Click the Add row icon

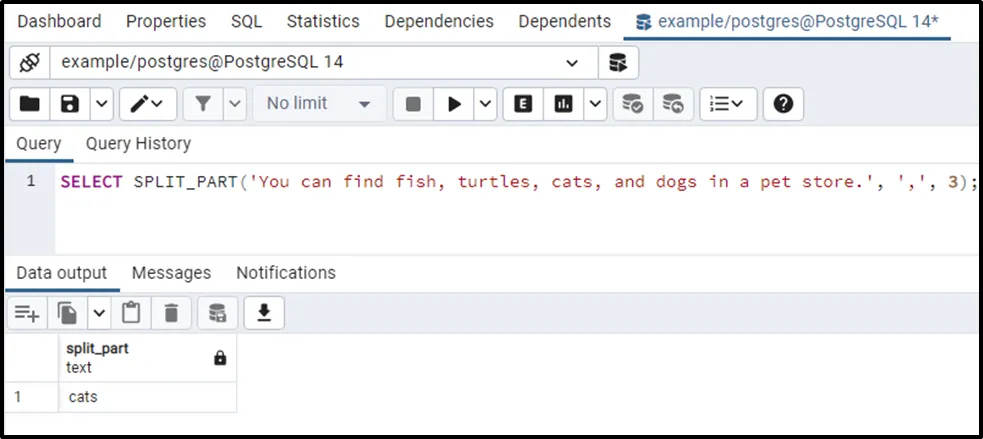[x=27, y=314]
